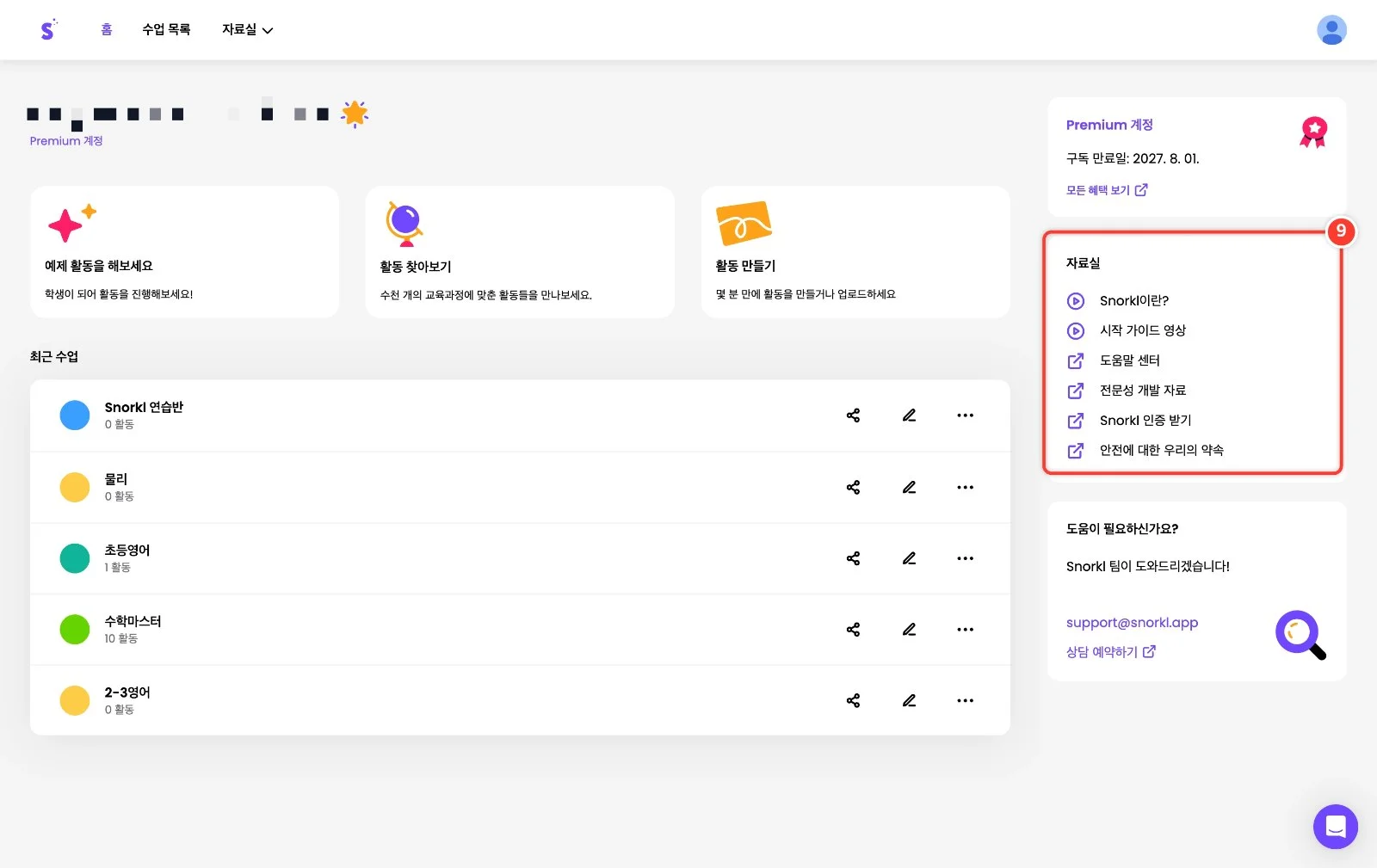Click the Premium badge ribbon icon
Image resolution: width=1377 pixels, height=868 pixels.
pos(1313,132)
